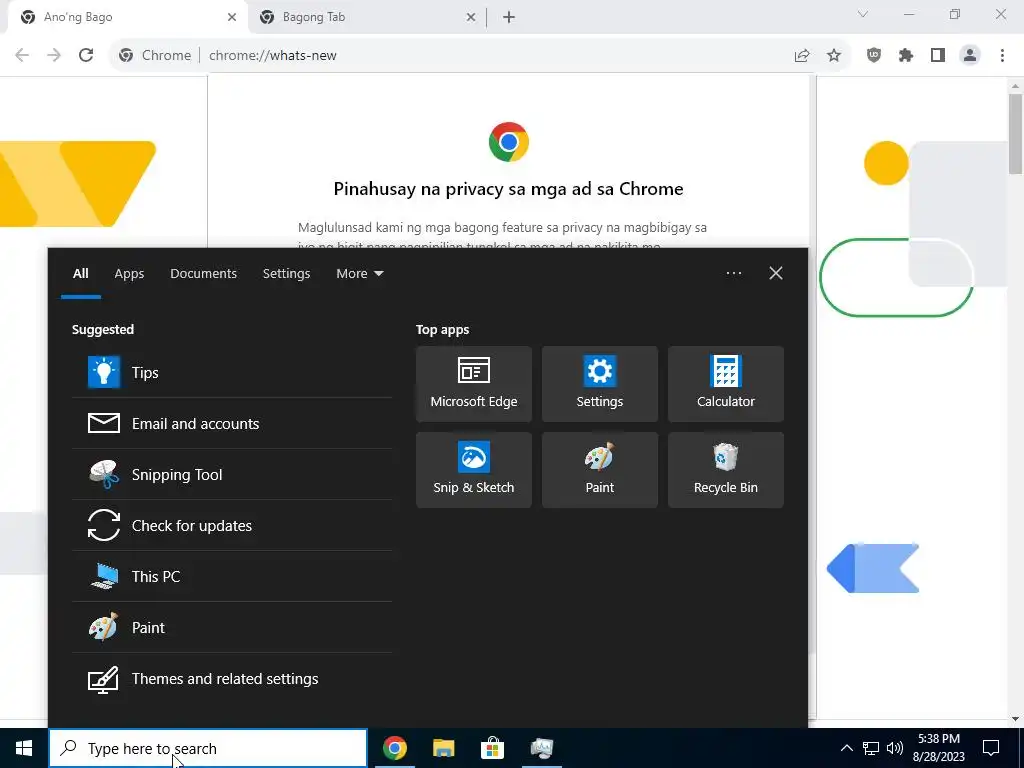The width and height of the screenshot is (1024, 768).
Task: Close the Ano'ng Bago tab
Action: coord(232,17)
